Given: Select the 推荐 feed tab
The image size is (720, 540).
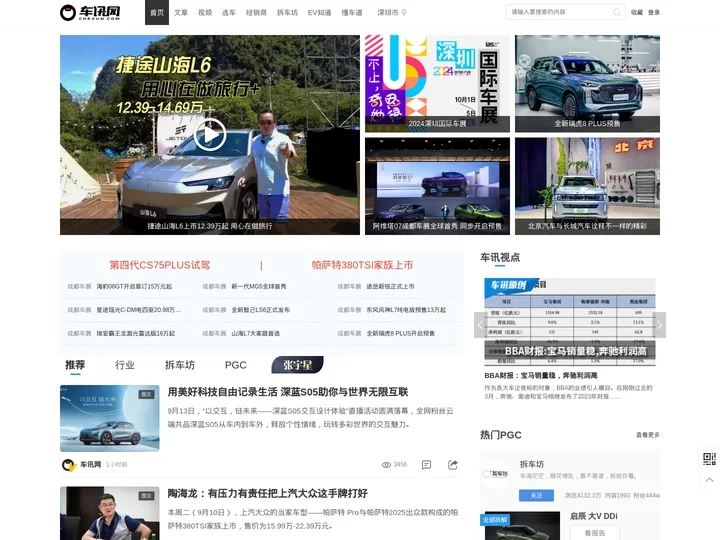Looking at the screenshot, I should point(75,365).
